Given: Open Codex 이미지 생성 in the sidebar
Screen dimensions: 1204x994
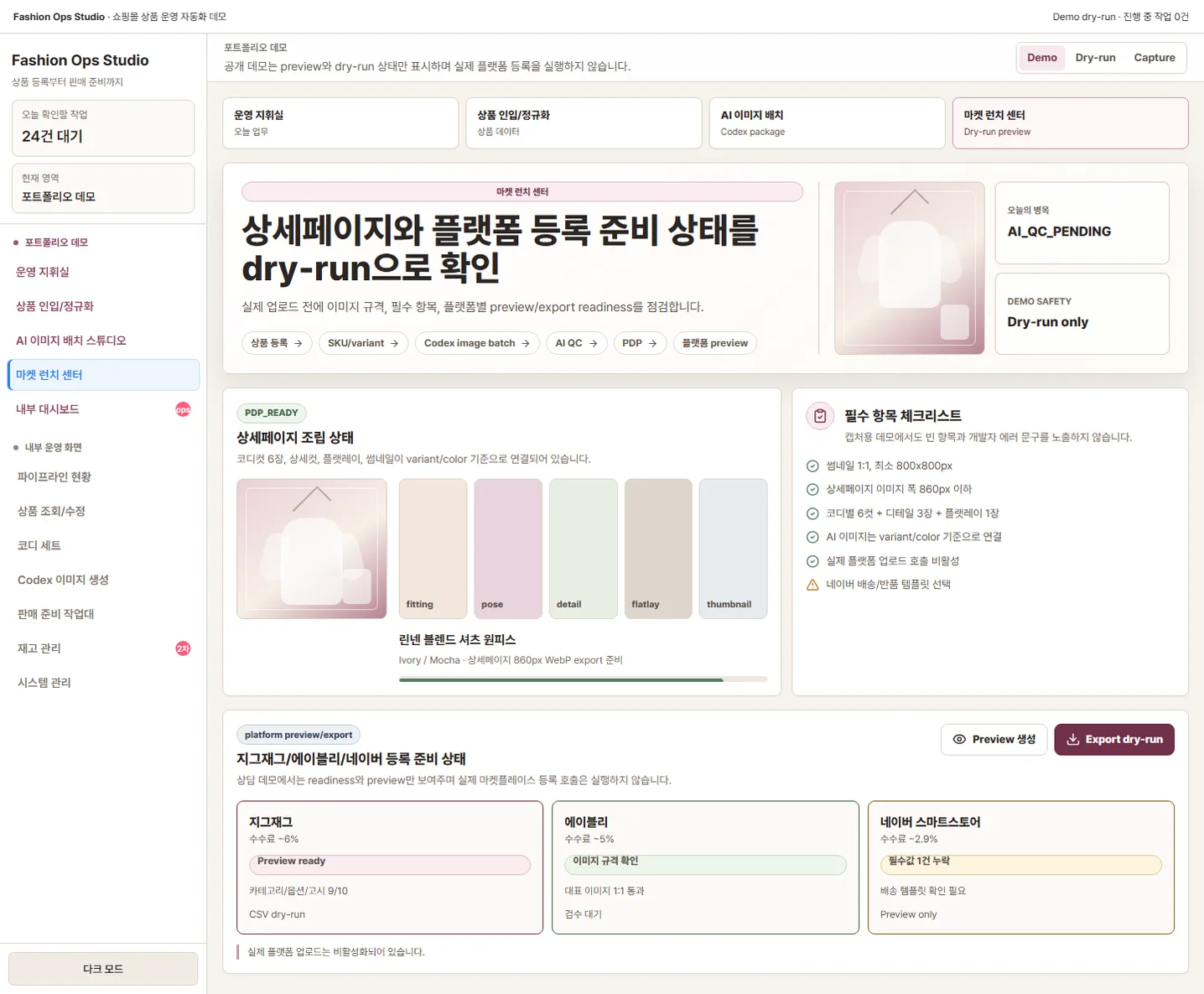Looking at the screenshot, I should coord(103,580).
